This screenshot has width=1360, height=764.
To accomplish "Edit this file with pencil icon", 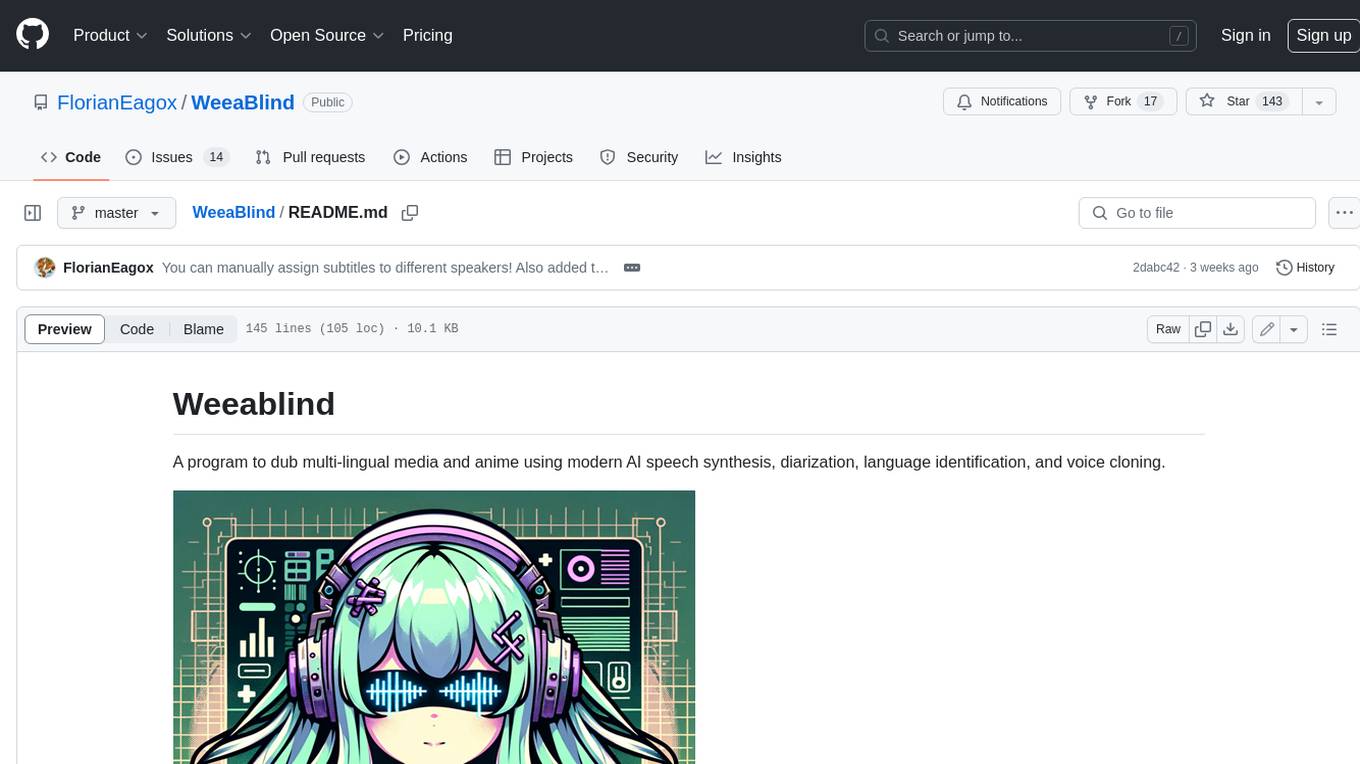I will pyautogui.click(x=1267, y=329).
